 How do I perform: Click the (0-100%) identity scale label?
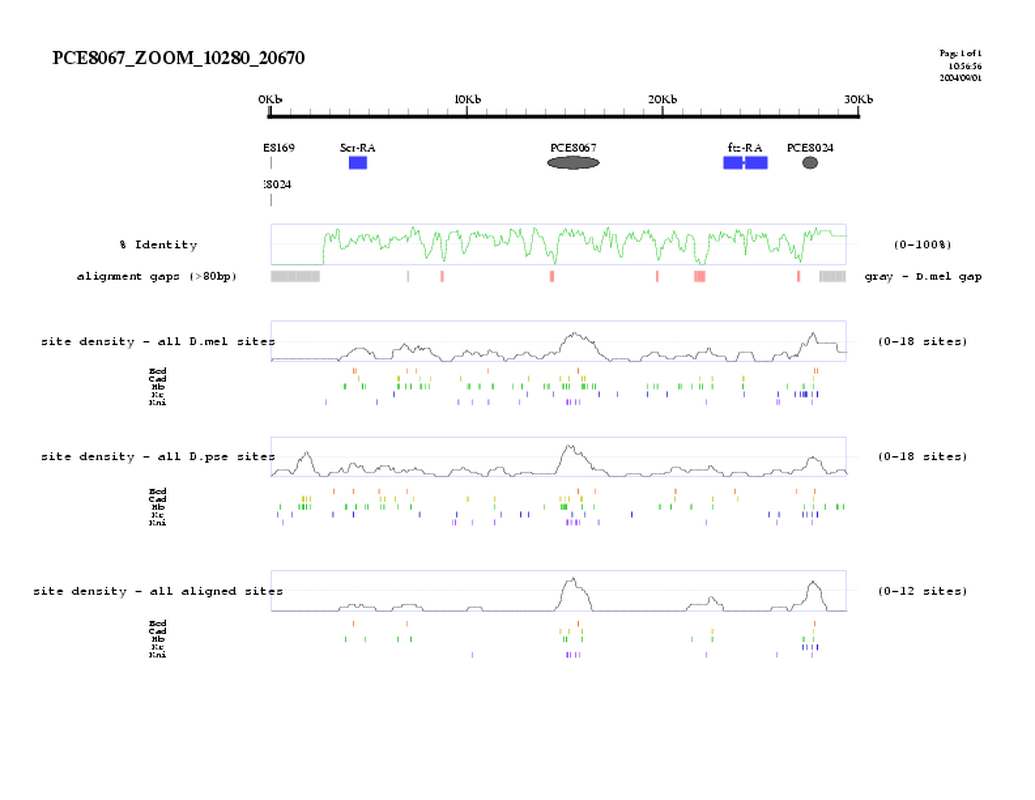coord(922,245)
